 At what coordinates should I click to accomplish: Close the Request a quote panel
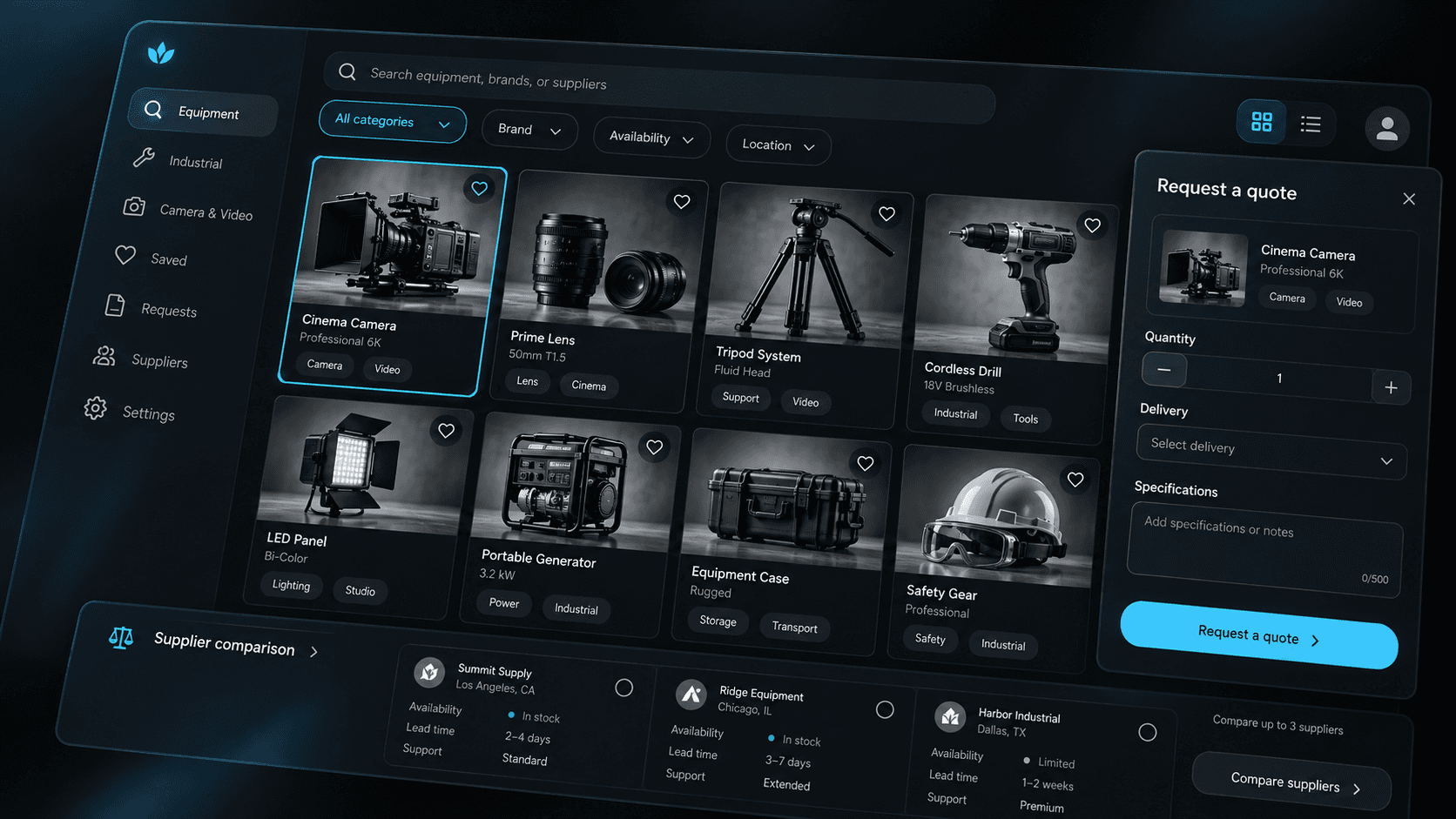tap(1409, 199)
